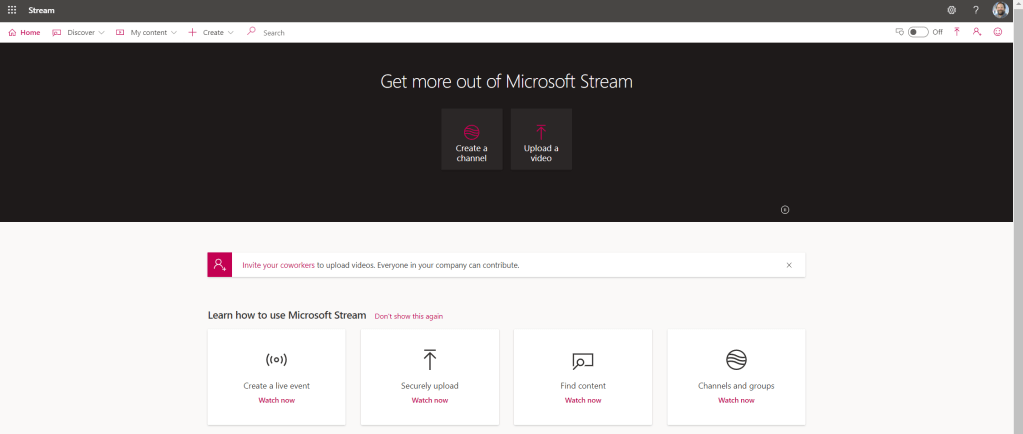Open the app launcher waffle icon

[12, 10]
